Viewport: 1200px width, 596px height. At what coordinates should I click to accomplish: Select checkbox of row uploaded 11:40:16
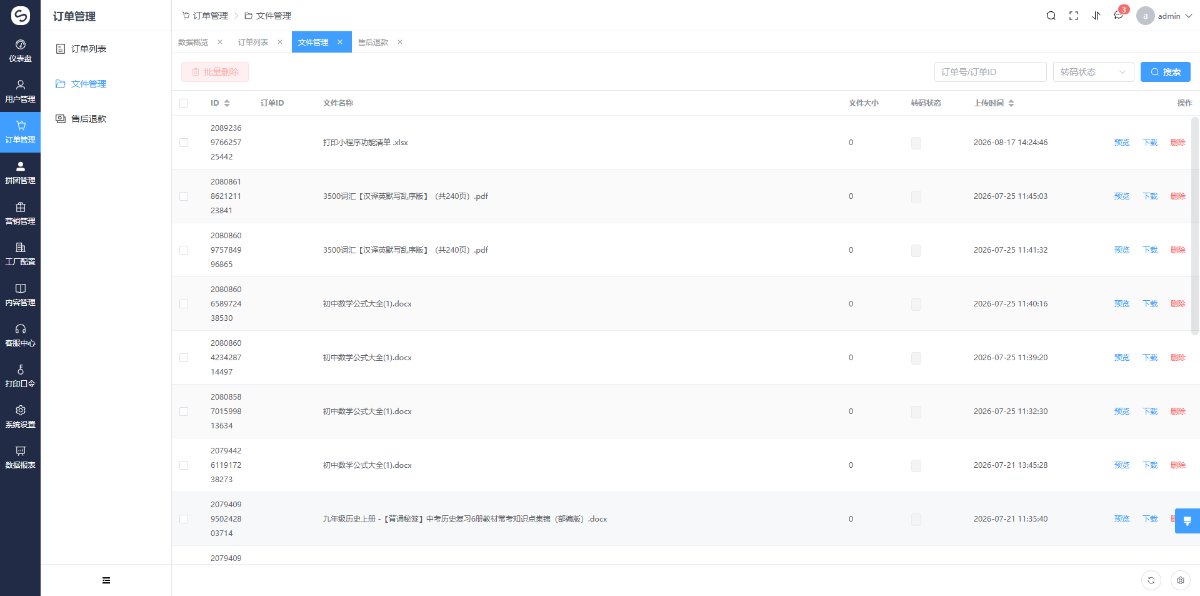point(183,304)
